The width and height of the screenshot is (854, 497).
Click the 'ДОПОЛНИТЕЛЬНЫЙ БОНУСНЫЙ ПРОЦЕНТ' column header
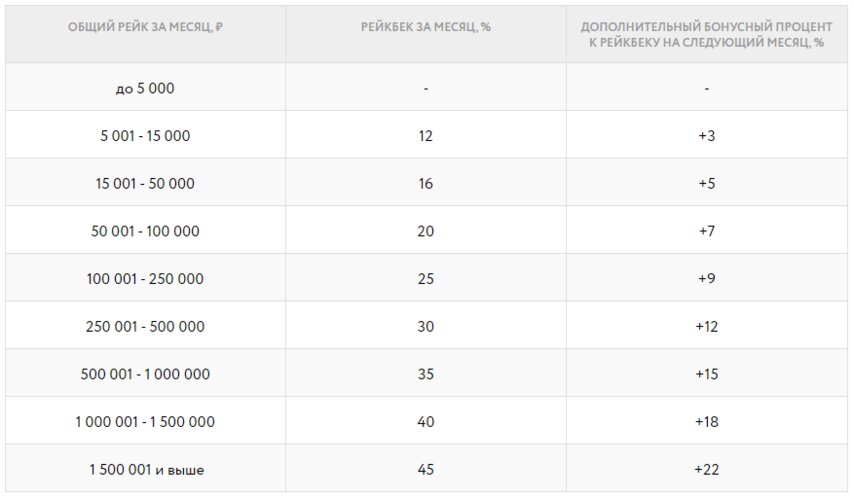[x=706, y=34]
